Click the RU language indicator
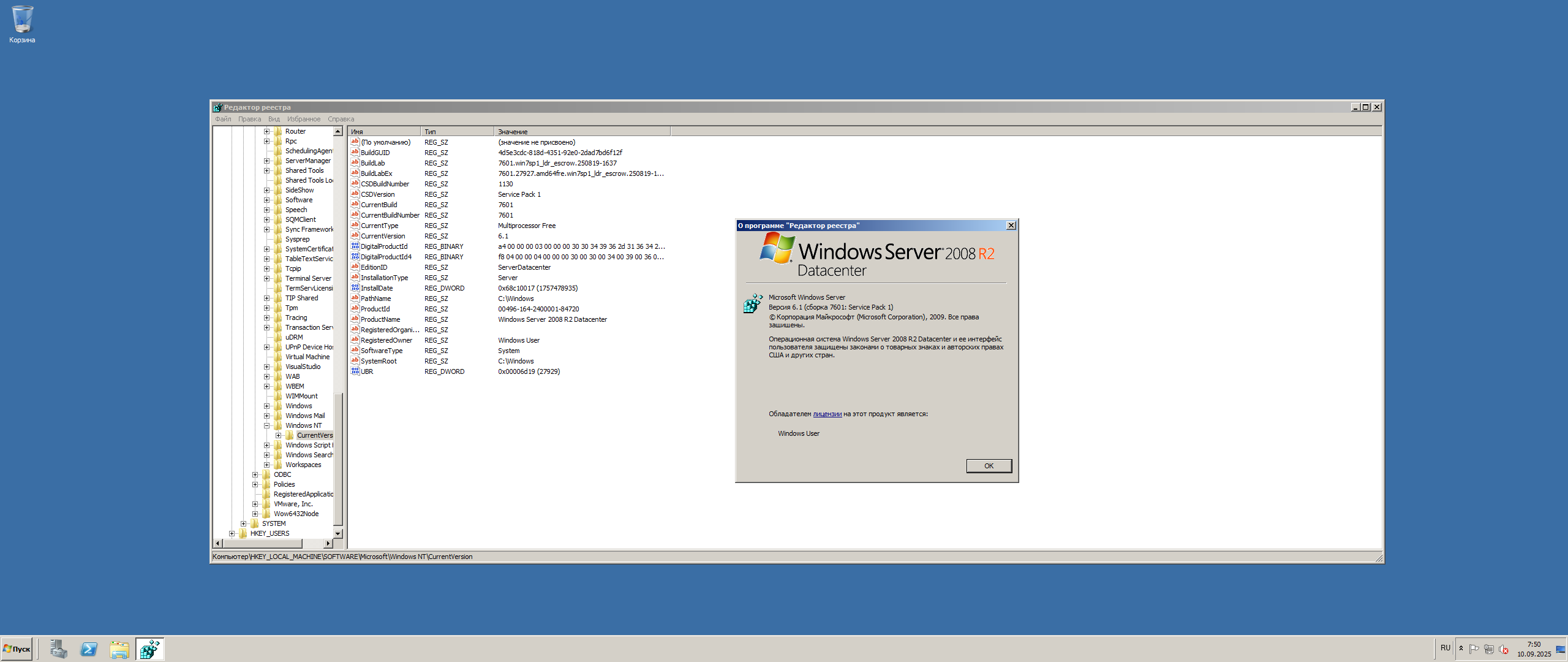Image resolution: width=1568 pixels, height=662 pixels. pyautogui.click(x=1445, y=648)
